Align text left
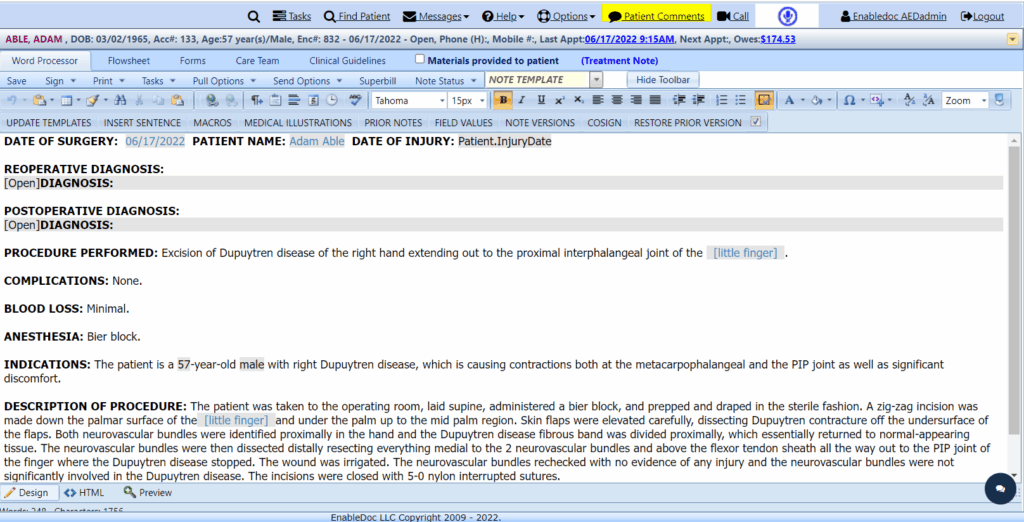 [598, 101]
